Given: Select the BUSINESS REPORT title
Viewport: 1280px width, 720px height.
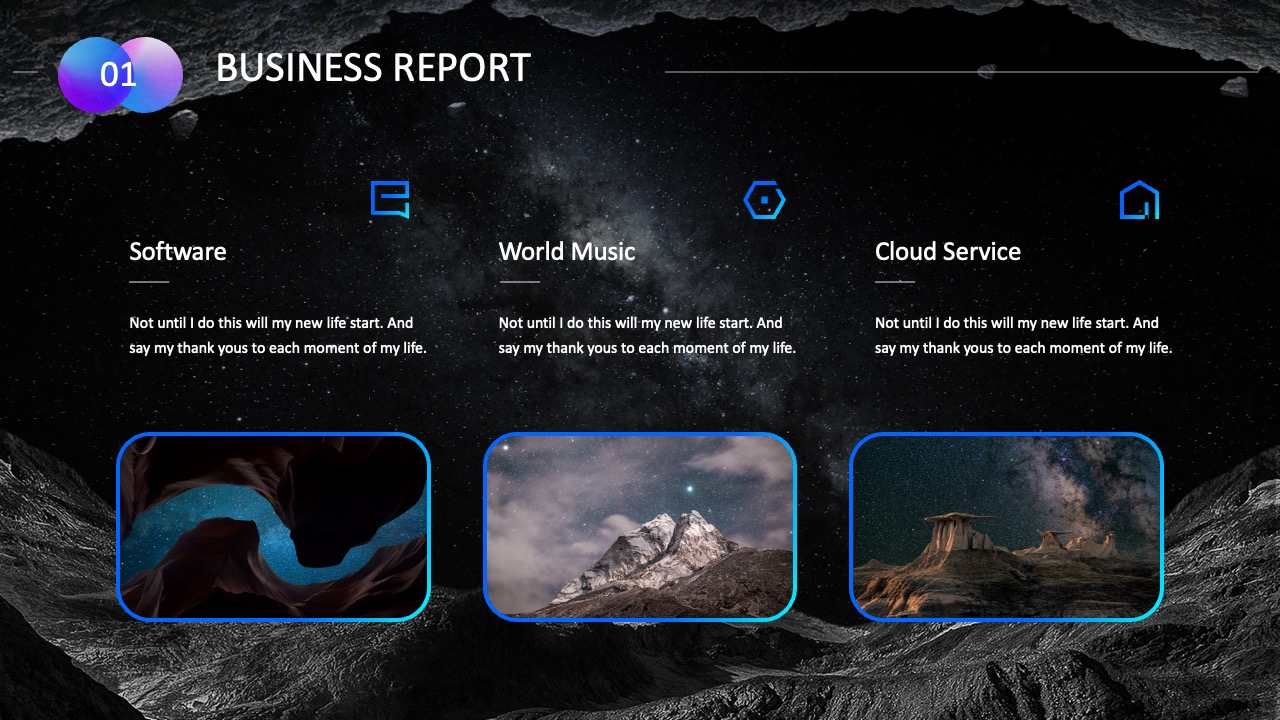Looking at the screenshot, I should (373, 68).
